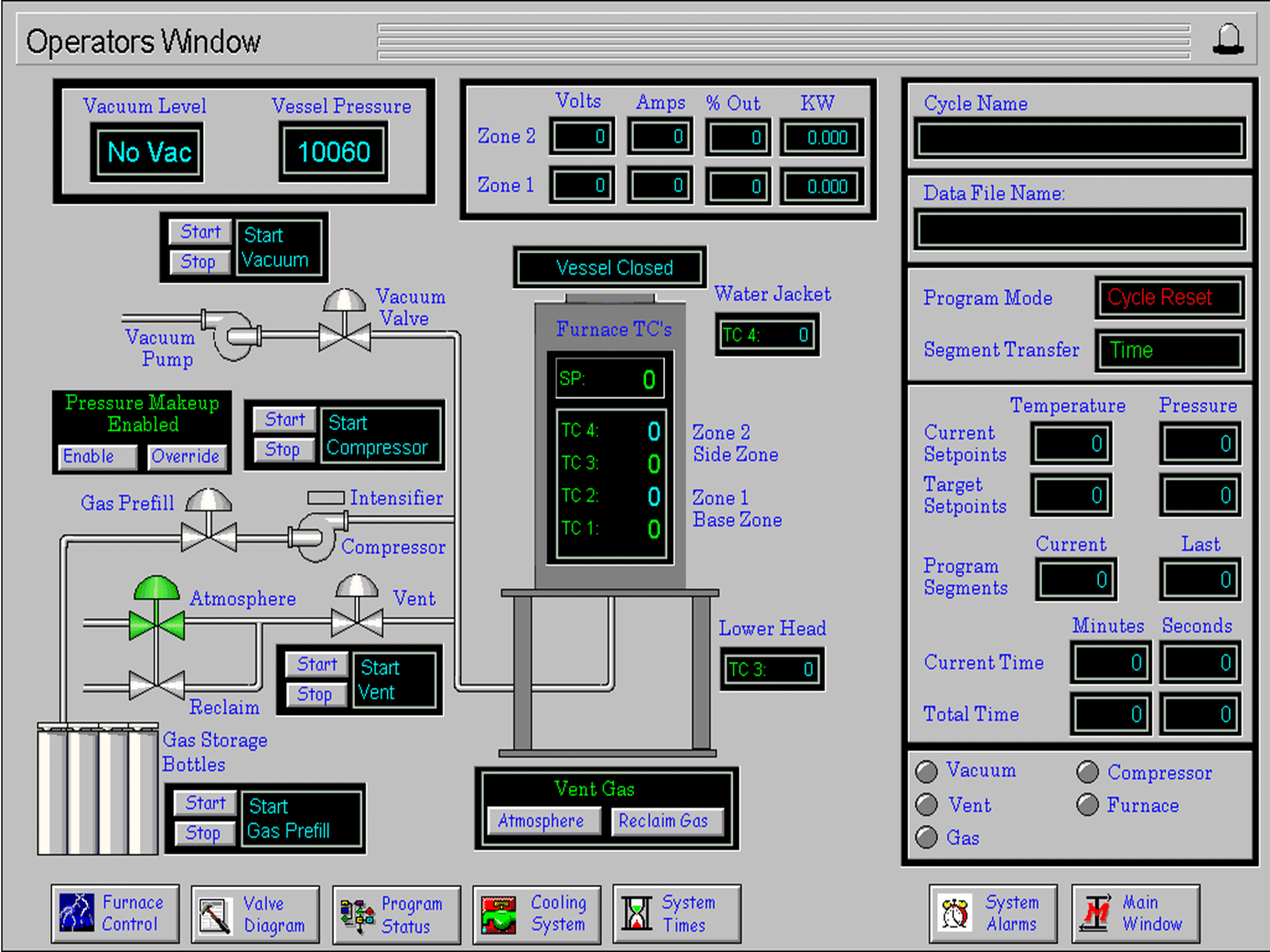Click the Gas Storage Bottles graphic
The image size is (1270, 952).
(97, 789)
